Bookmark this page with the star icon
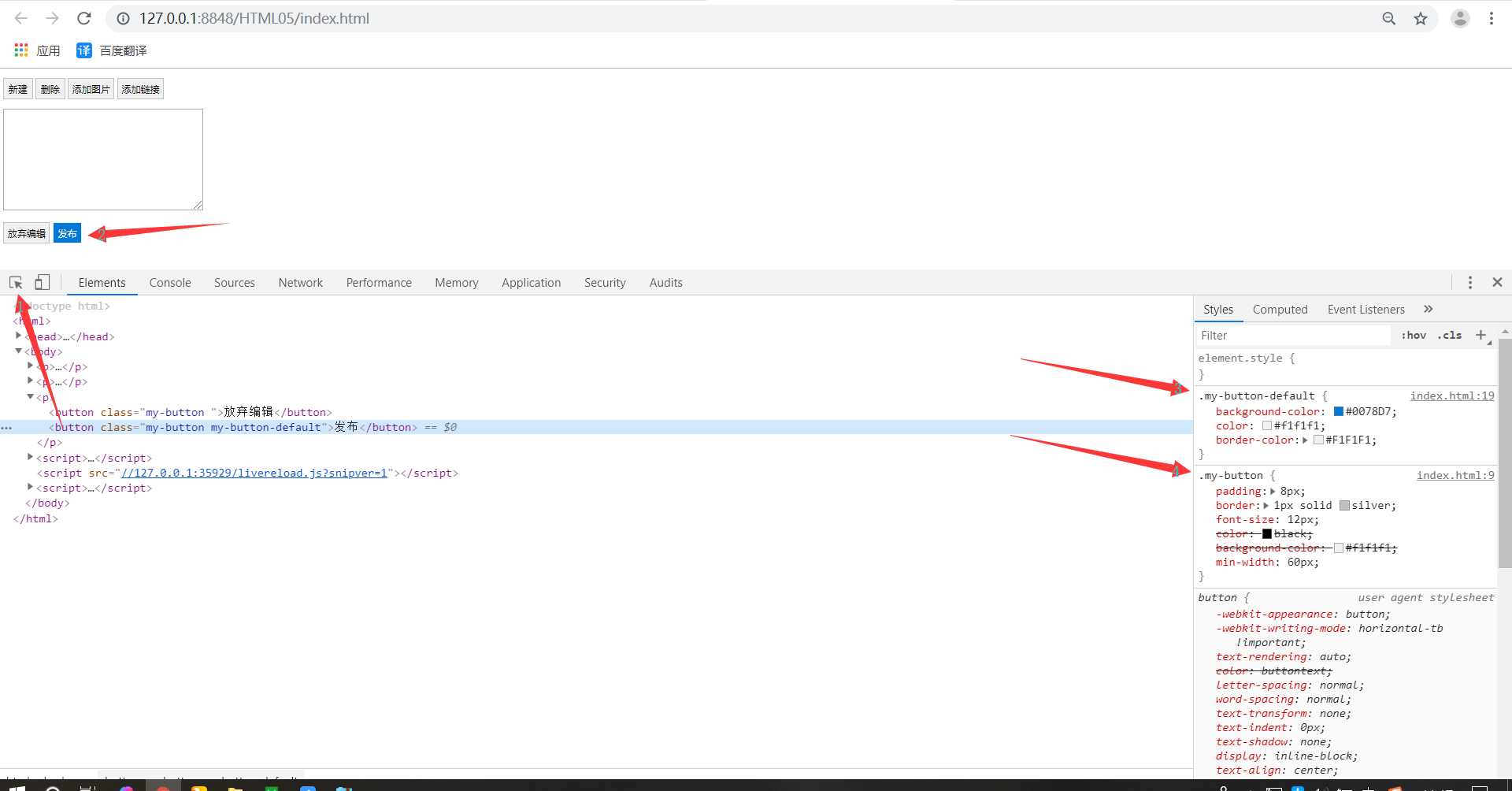Image resolution: width=1512 pixels, height=791 pixels. point(1420,18)
